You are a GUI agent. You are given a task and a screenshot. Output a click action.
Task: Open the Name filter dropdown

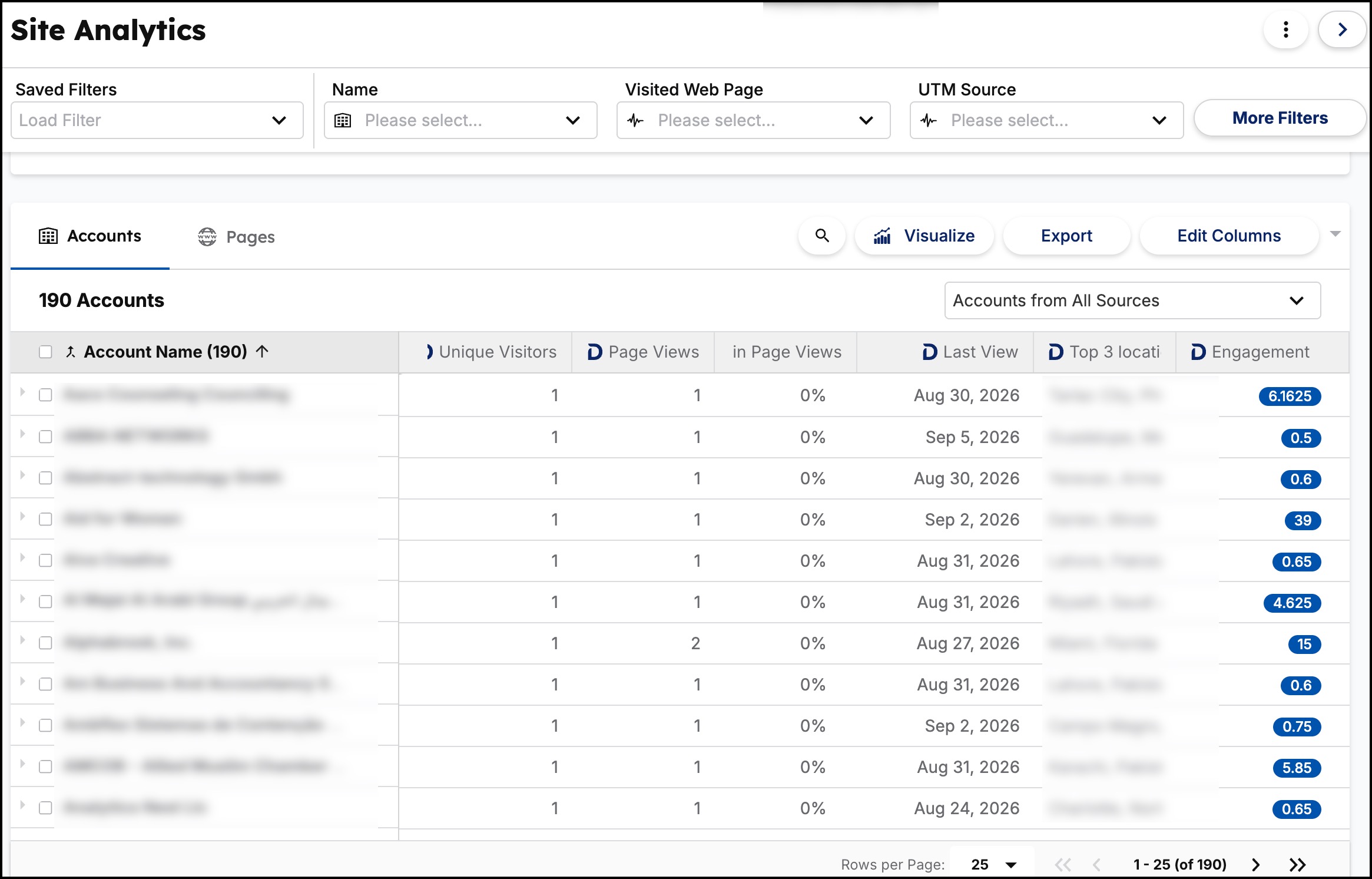[x=460, y=120]
